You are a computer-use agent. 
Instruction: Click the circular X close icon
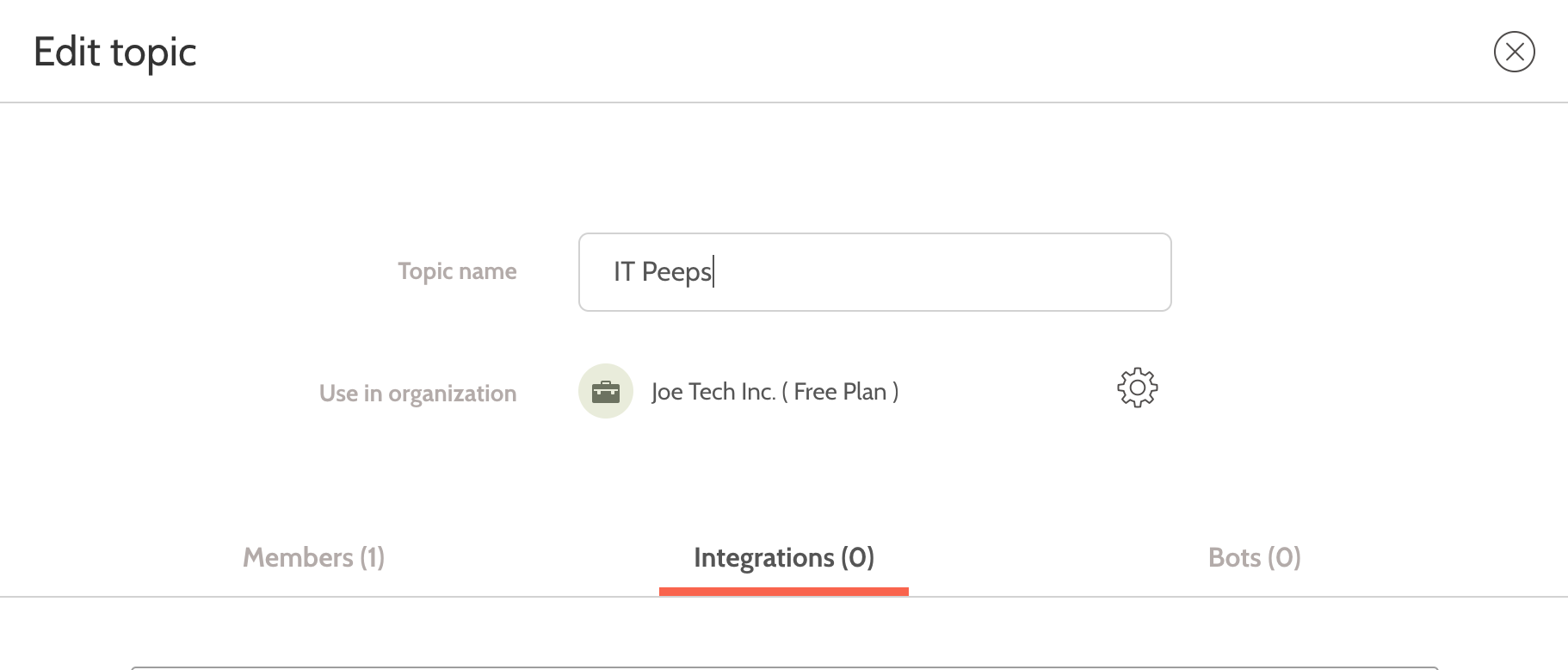coord(1514,51)
